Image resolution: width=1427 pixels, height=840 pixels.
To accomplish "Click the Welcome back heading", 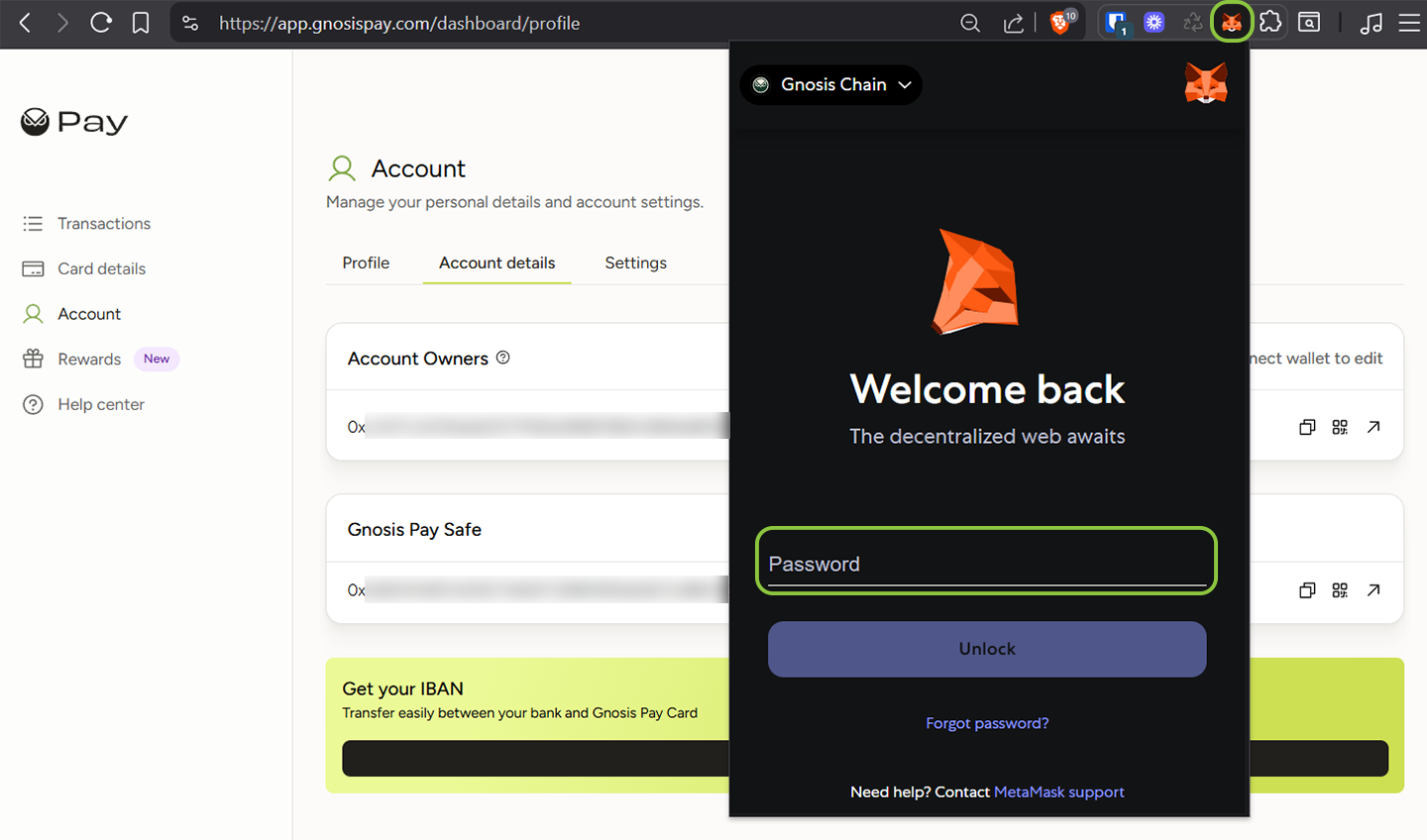I will pos(987,389).
